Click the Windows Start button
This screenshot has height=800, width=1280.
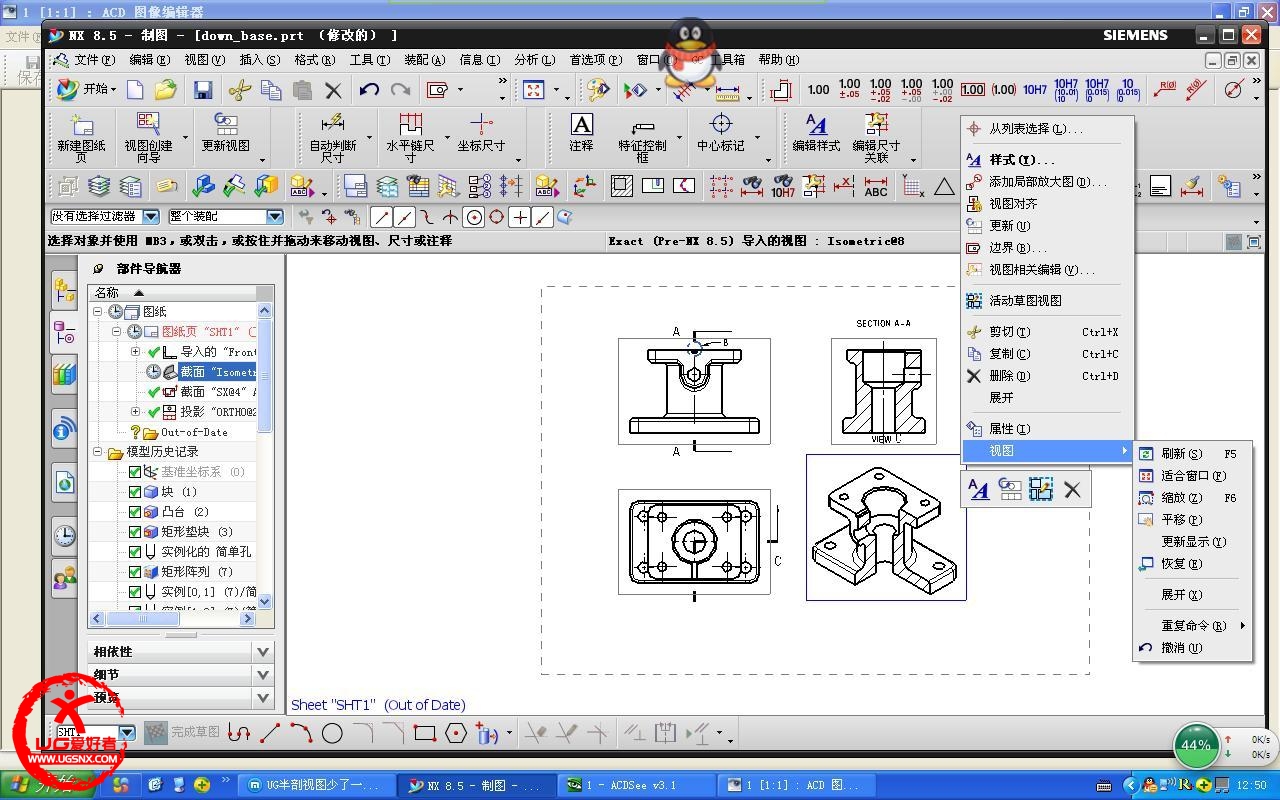[48, 785]
